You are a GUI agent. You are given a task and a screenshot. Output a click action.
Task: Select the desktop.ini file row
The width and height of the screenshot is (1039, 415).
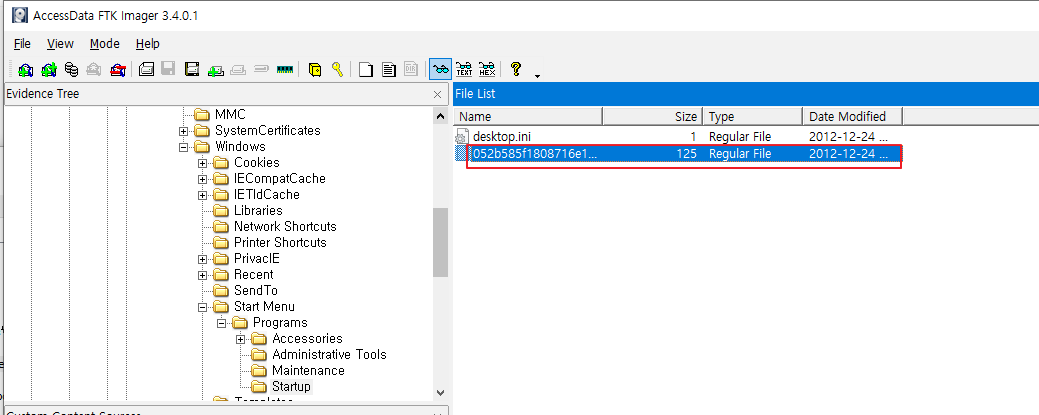679,137
